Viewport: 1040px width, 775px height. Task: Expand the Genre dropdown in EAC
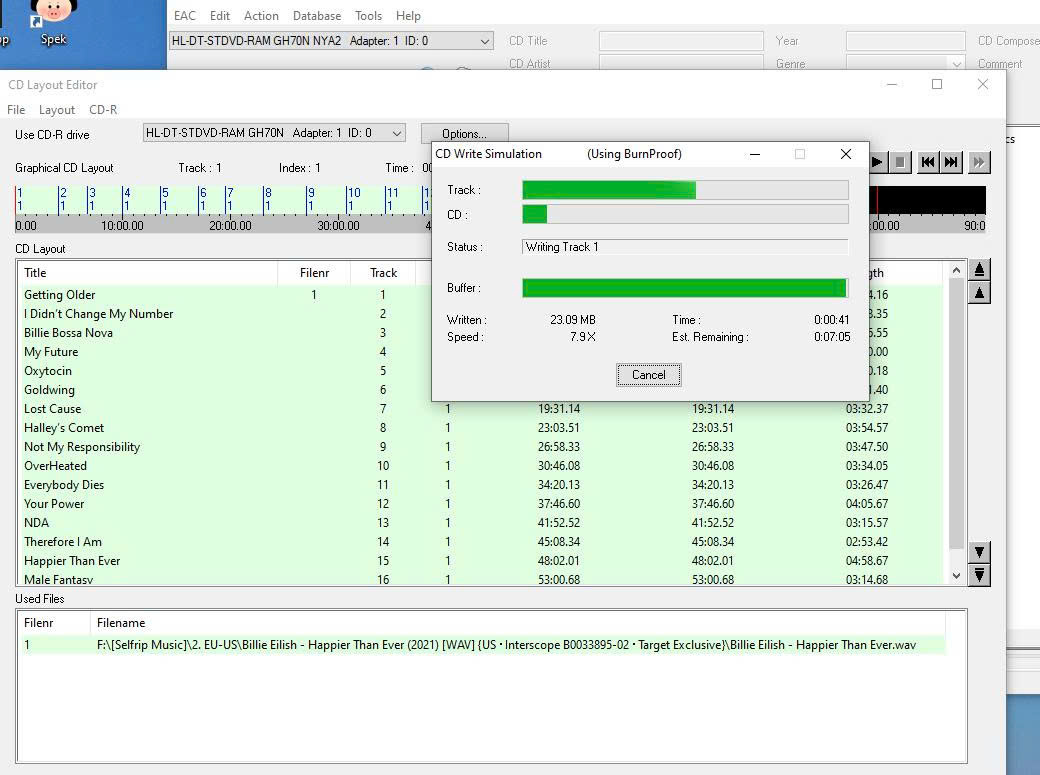tap(956, 64)
